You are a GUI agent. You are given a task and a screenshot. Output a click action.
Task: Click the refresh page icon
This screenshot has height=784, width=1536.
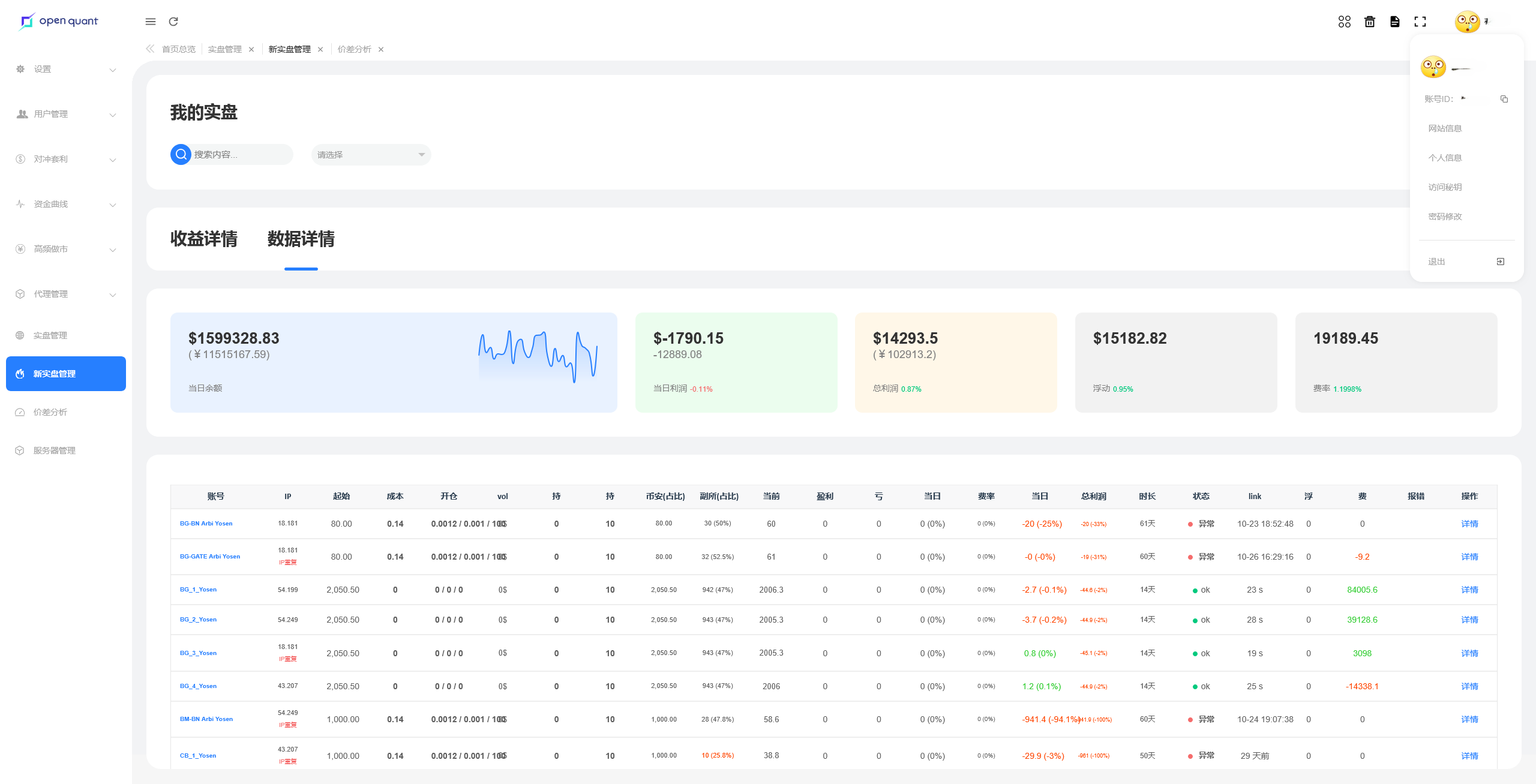click(173, 22)
